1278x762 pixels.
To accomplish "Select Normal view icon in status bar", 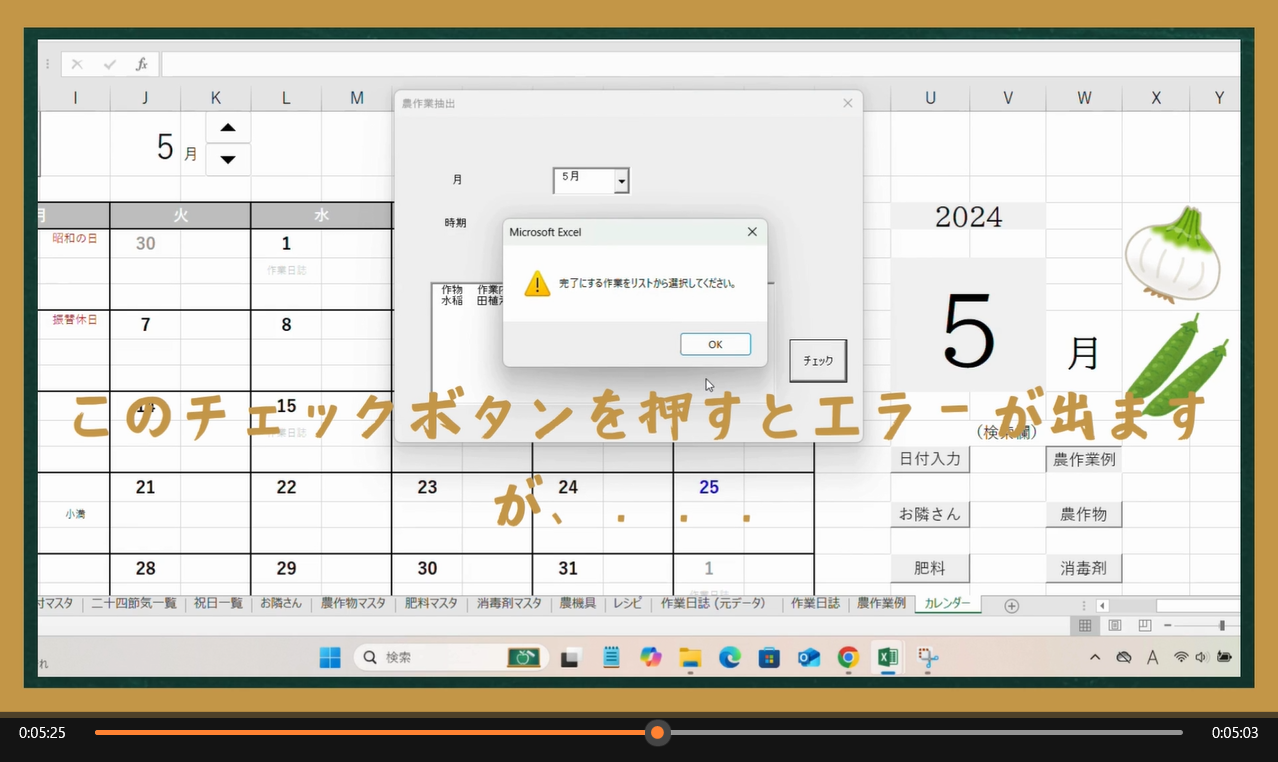I will coord(1084,626).
